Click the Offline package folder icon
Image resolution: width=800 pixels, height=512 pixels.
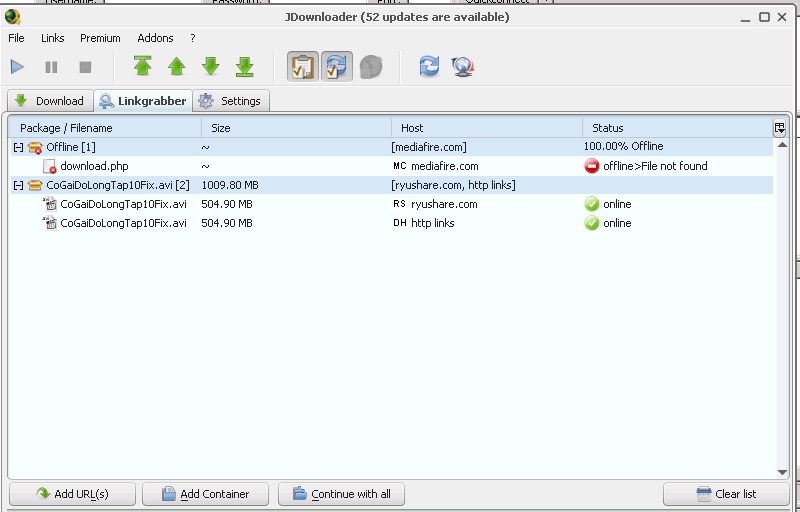tap(35, 147)
